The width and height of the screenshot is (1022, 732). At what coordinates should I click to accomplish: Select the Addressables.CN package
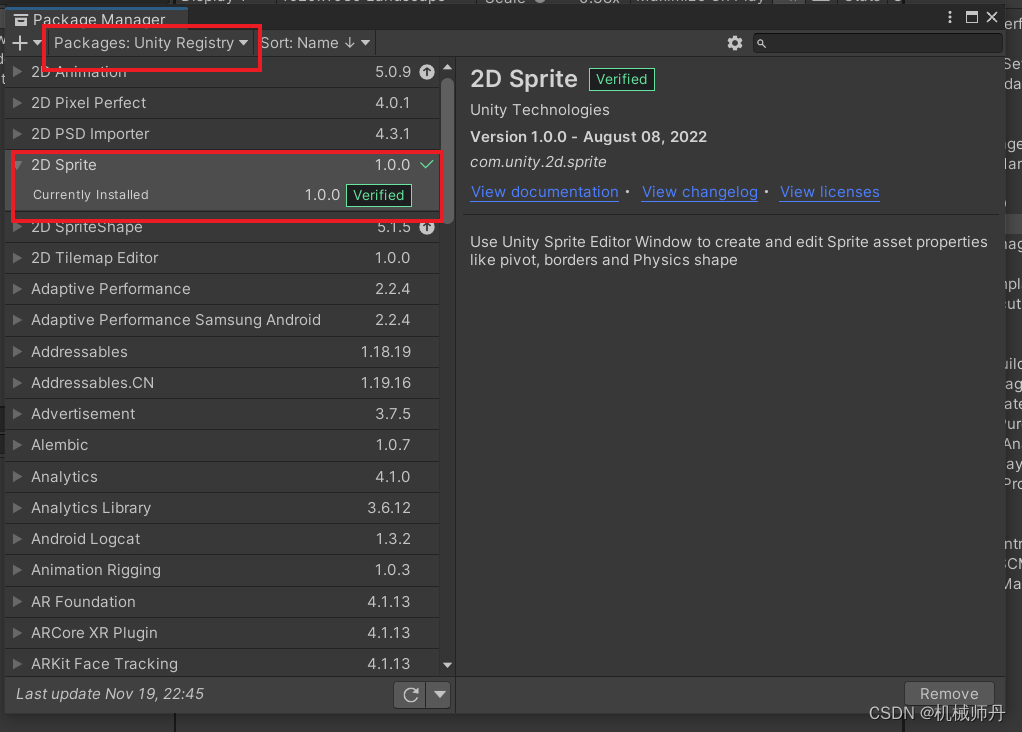[222, 383]
